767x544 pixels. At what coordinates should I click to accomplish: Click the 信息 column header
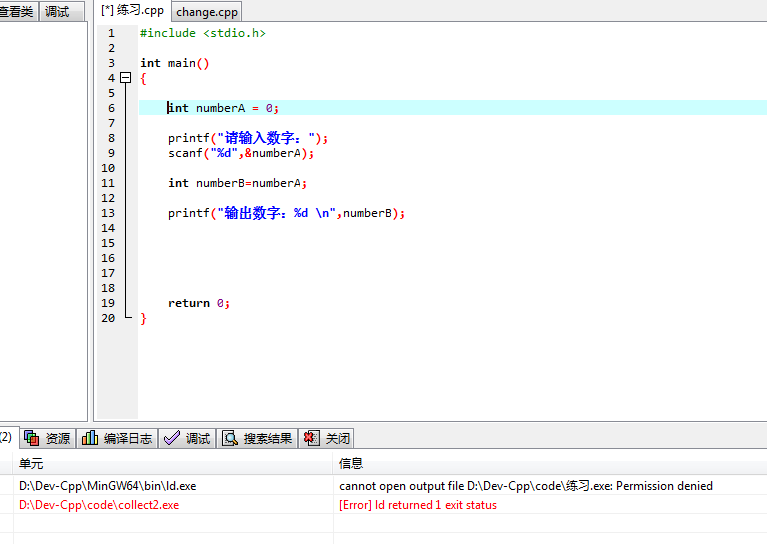550,463
